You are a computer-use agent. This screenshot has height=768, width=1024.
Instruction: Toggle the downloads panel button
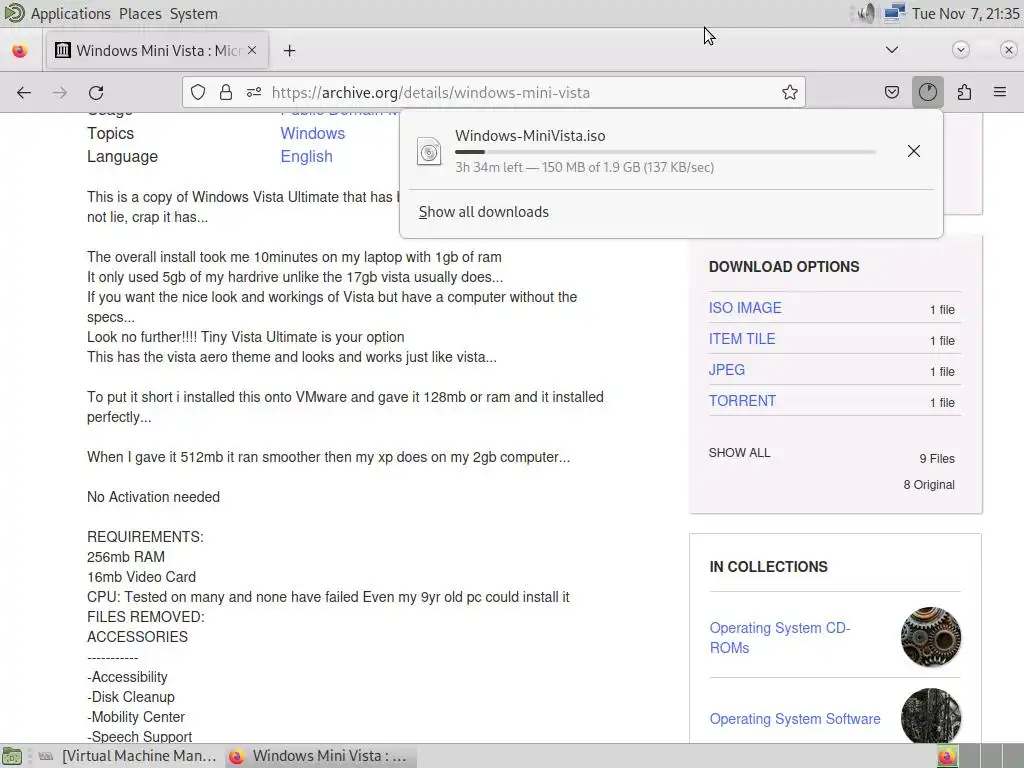coord(928,93)
